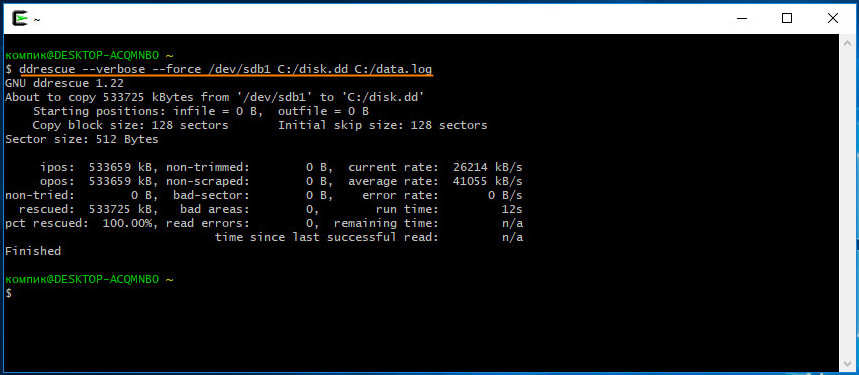Image resolution: width=859 pixels, height=375 pixels.
Task: Open the Cygwin terminal icon system menu
Action: (x=20, y=18)
